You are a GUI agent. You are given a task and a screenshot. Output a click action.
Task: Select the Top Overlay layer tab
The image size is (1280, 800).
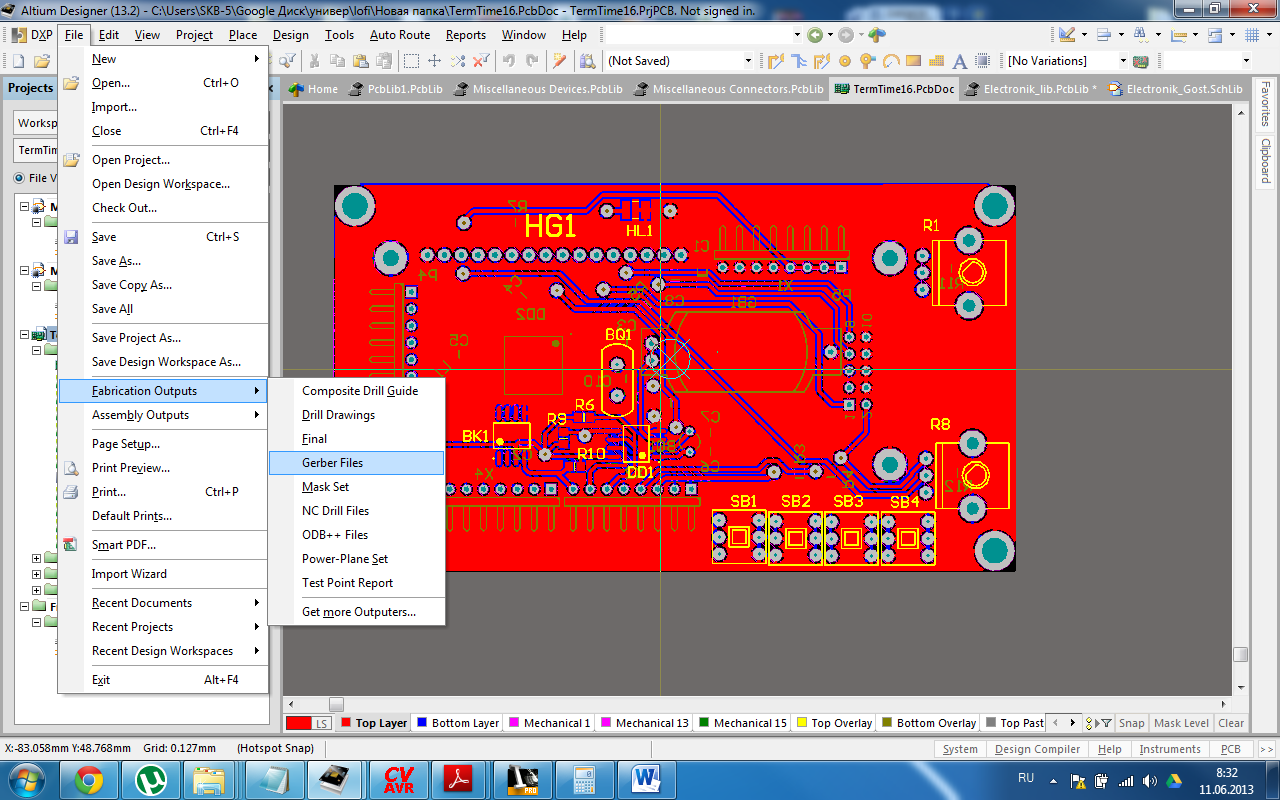point(833,723)
